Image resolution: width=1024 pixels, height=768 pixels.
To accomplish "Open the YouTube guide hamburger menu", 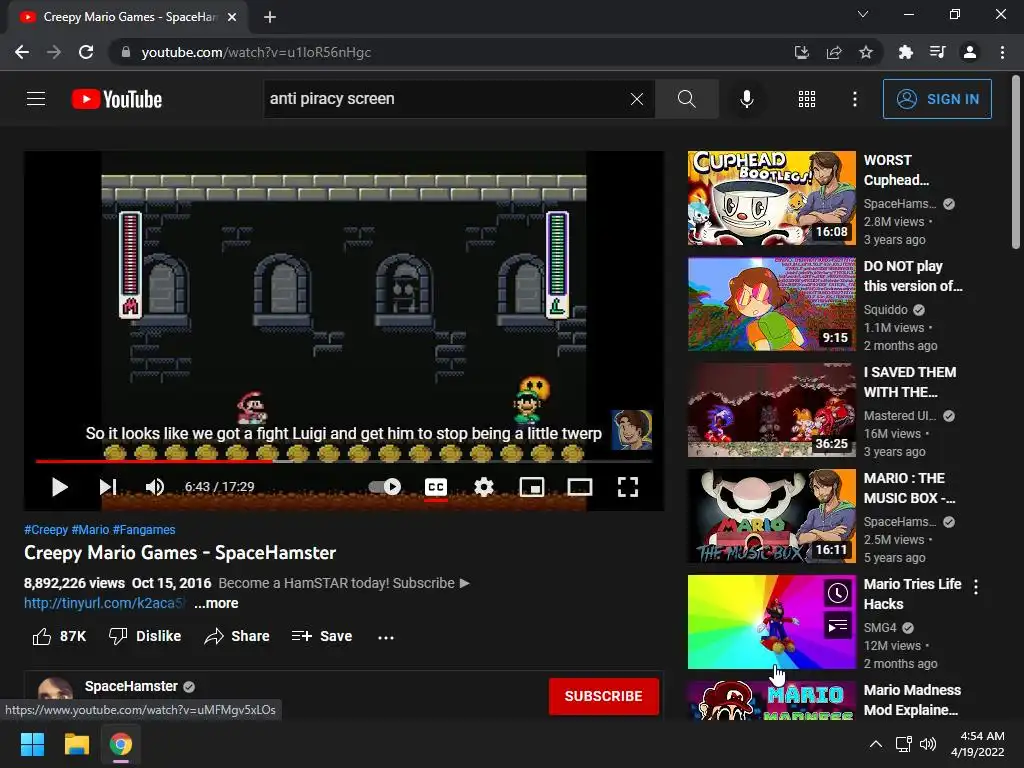I will coord(36,99).
